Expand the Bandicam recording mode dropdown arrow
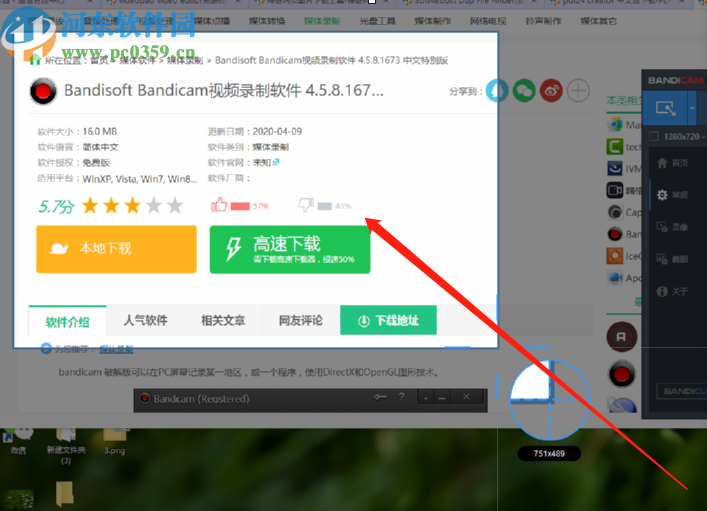Screen dimensions: 707x511 692,108
